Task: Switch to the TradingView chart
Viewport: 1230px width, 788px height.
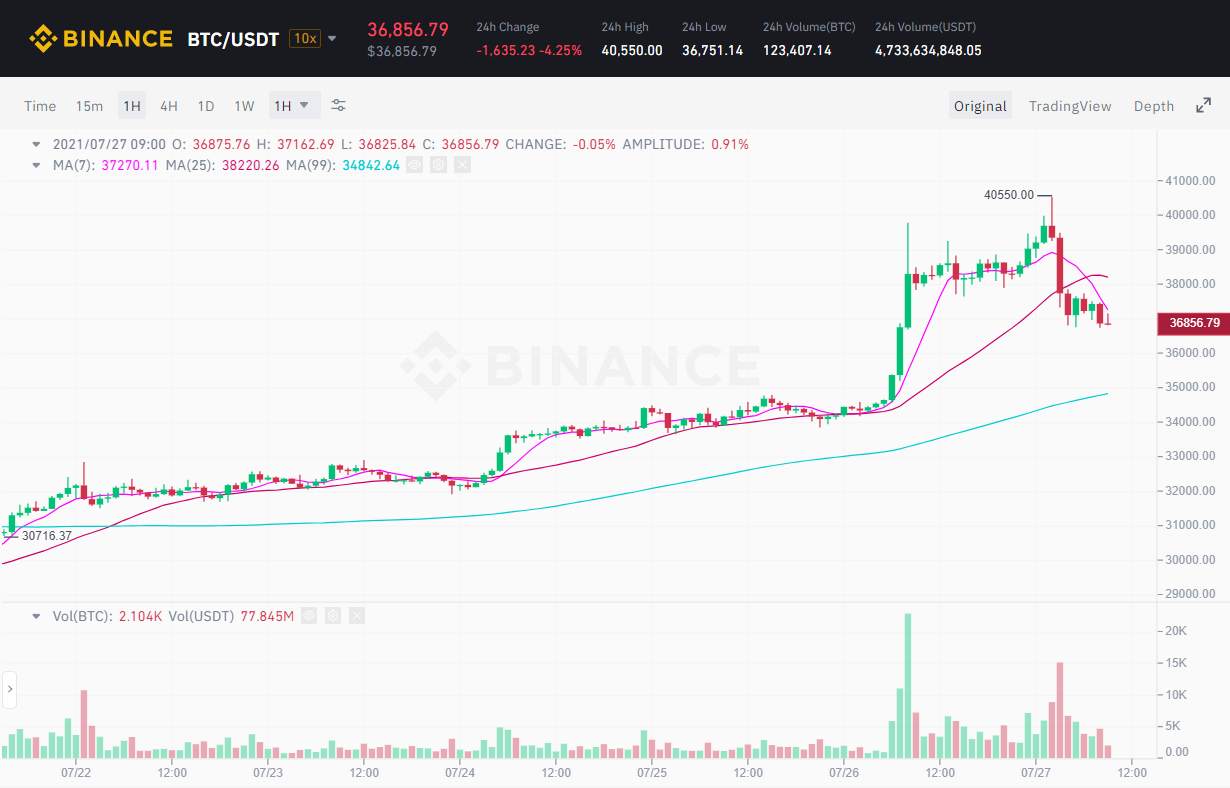Action: point(1070,106)
